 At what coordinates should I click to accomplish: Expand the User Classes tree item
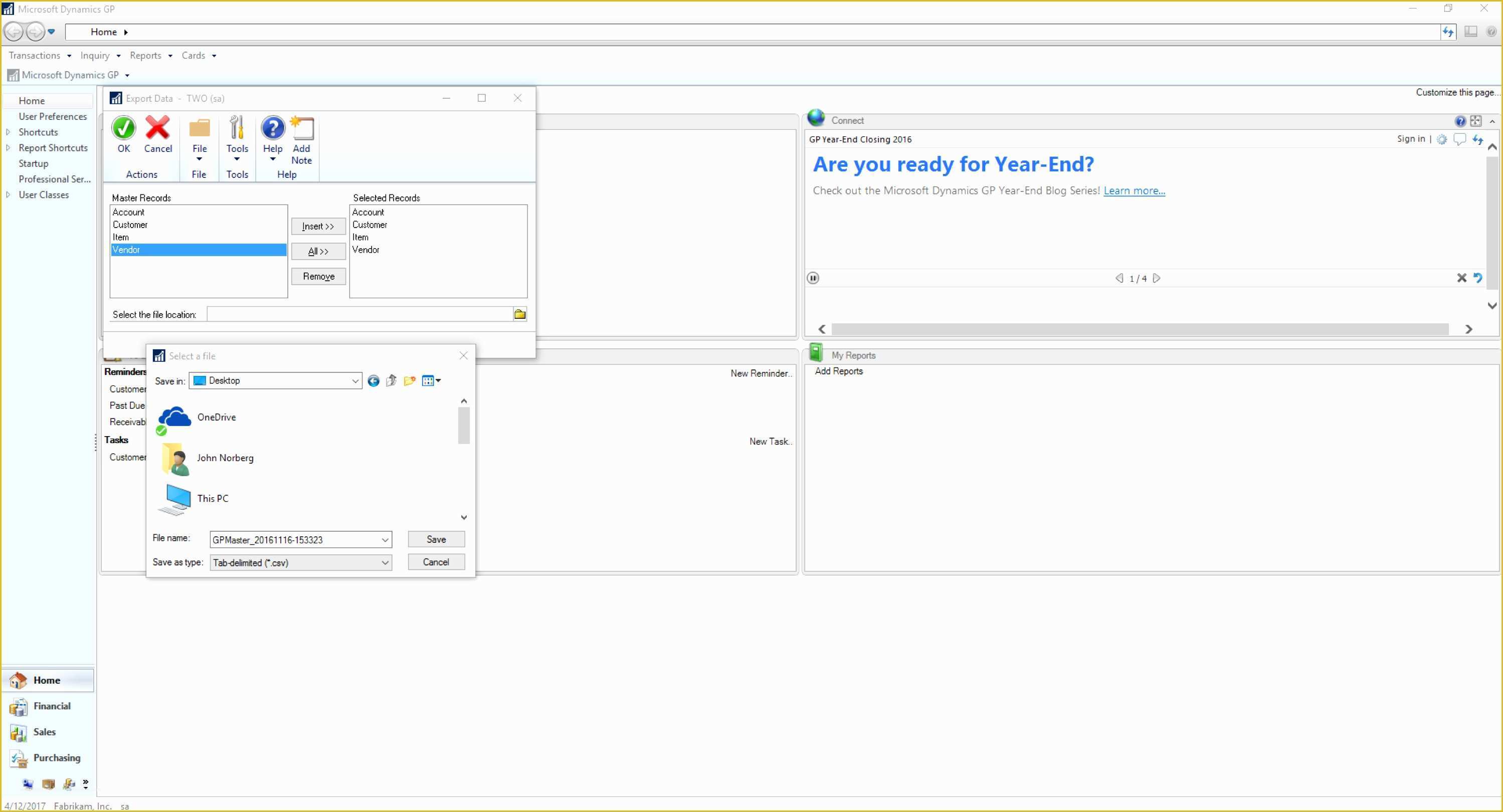(8, 195)
